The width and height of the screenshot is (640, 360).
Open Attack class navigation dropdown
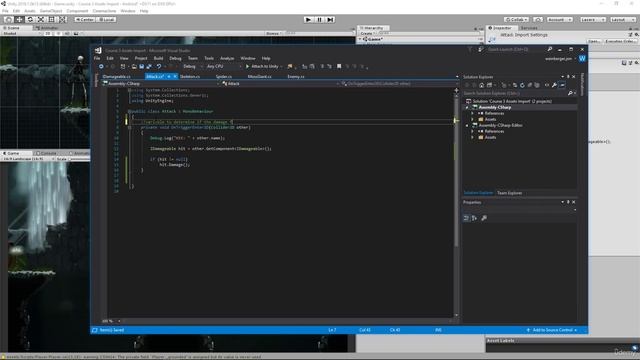click(x=280, y=84)
